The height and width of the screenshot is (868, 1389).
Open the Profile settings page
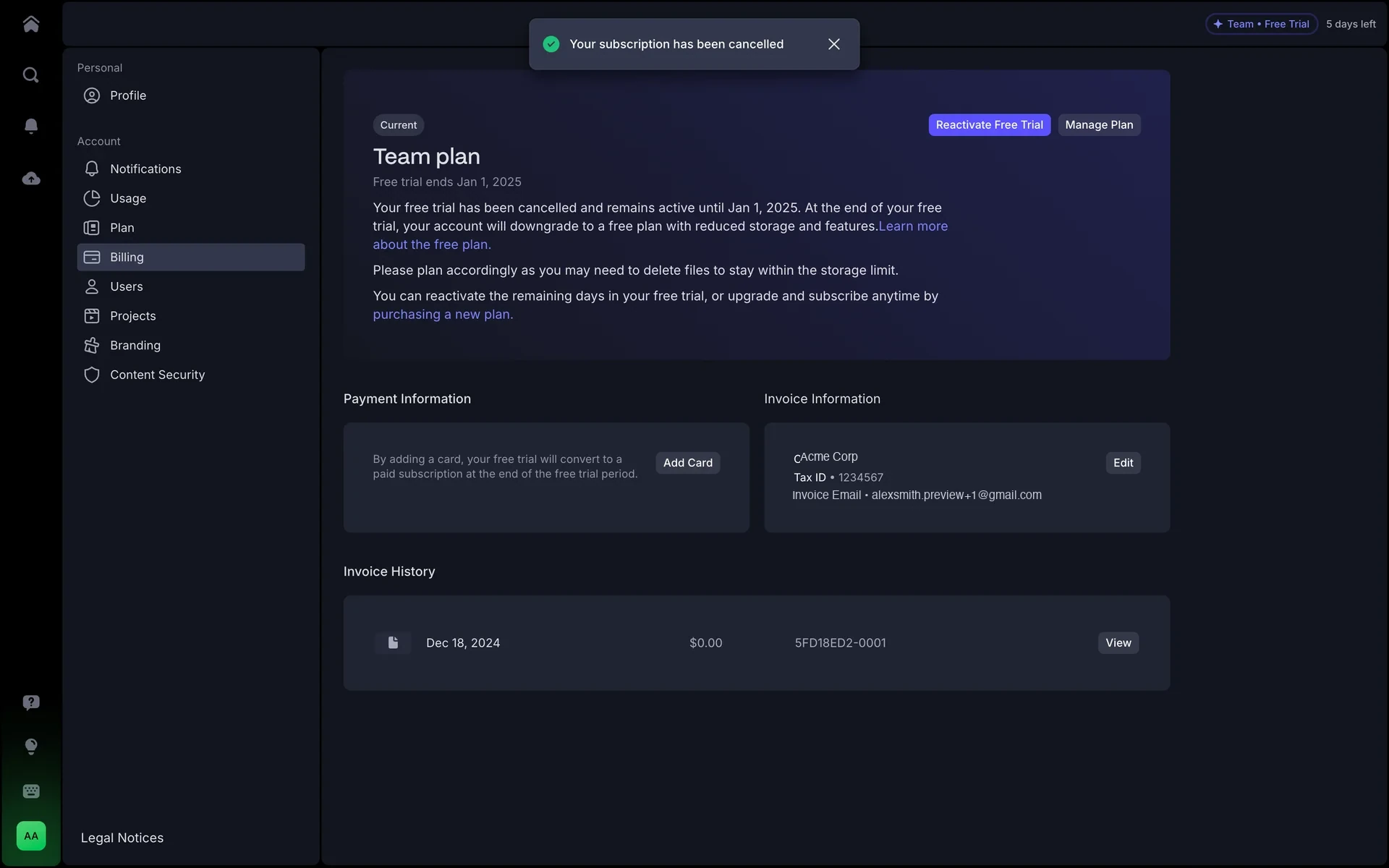click(x=191, y=95)
